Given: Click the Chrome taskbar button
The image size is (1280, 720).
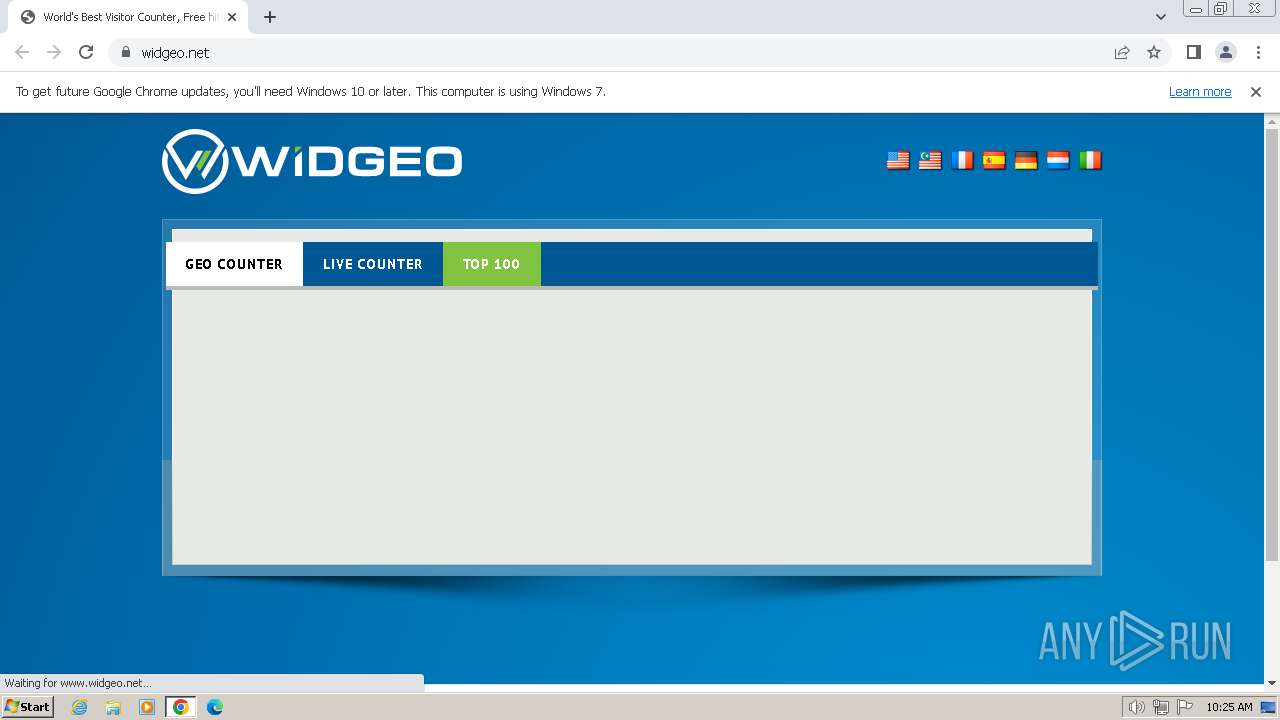Looking at the screenshot, I should pos(181,707).
